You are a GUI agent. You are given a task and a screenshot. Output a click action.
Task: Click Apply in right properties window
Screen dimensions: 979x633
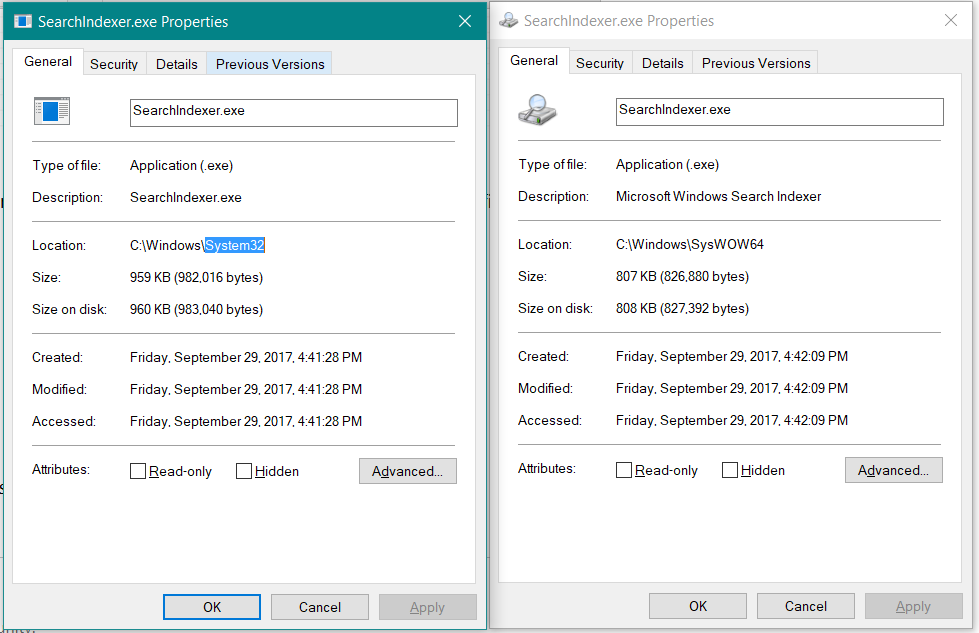tap(913, 606)
